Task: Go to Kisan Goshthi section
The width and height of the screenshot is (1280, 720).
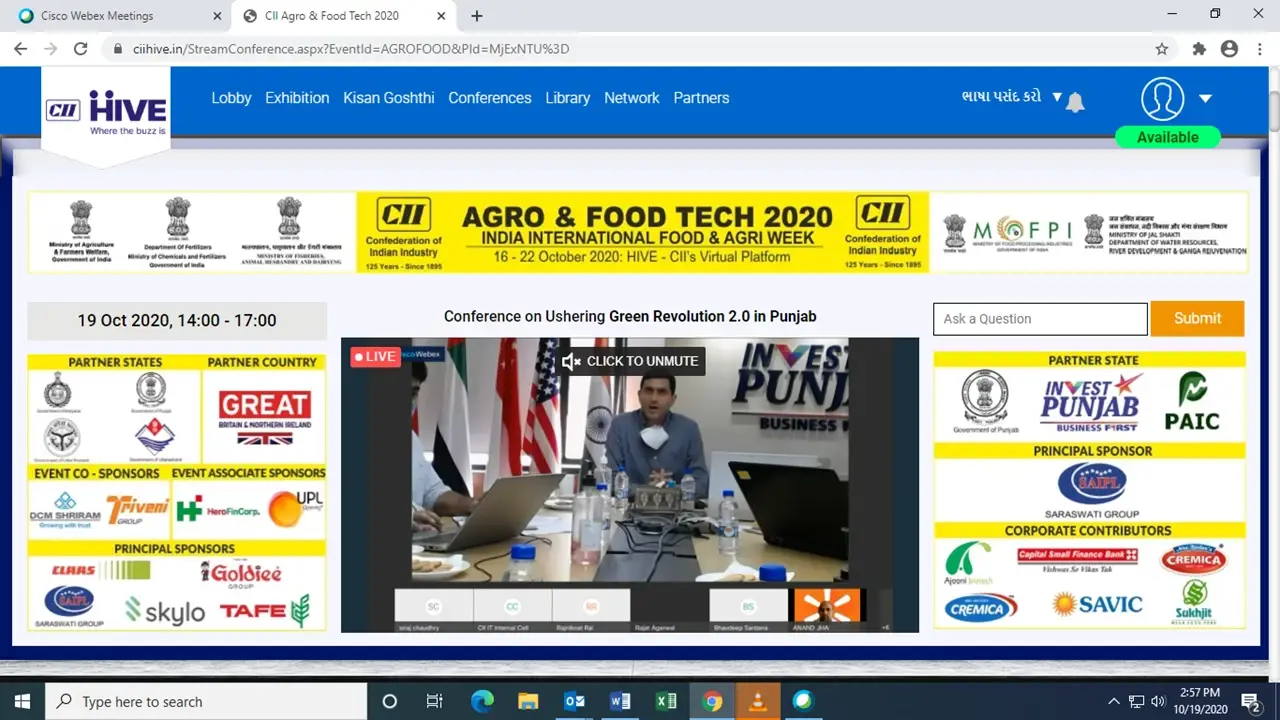Action: click(389, 98)
